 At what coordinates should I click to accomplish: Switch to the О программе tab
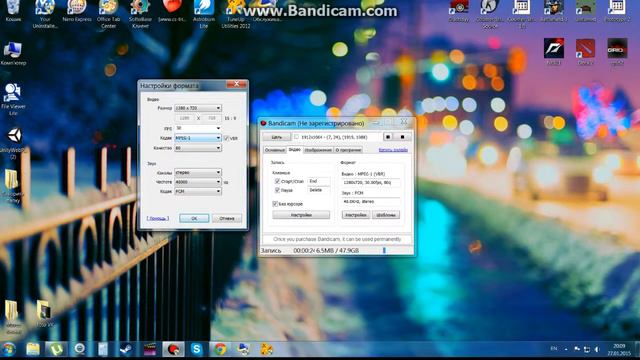[x=348, y=150]
